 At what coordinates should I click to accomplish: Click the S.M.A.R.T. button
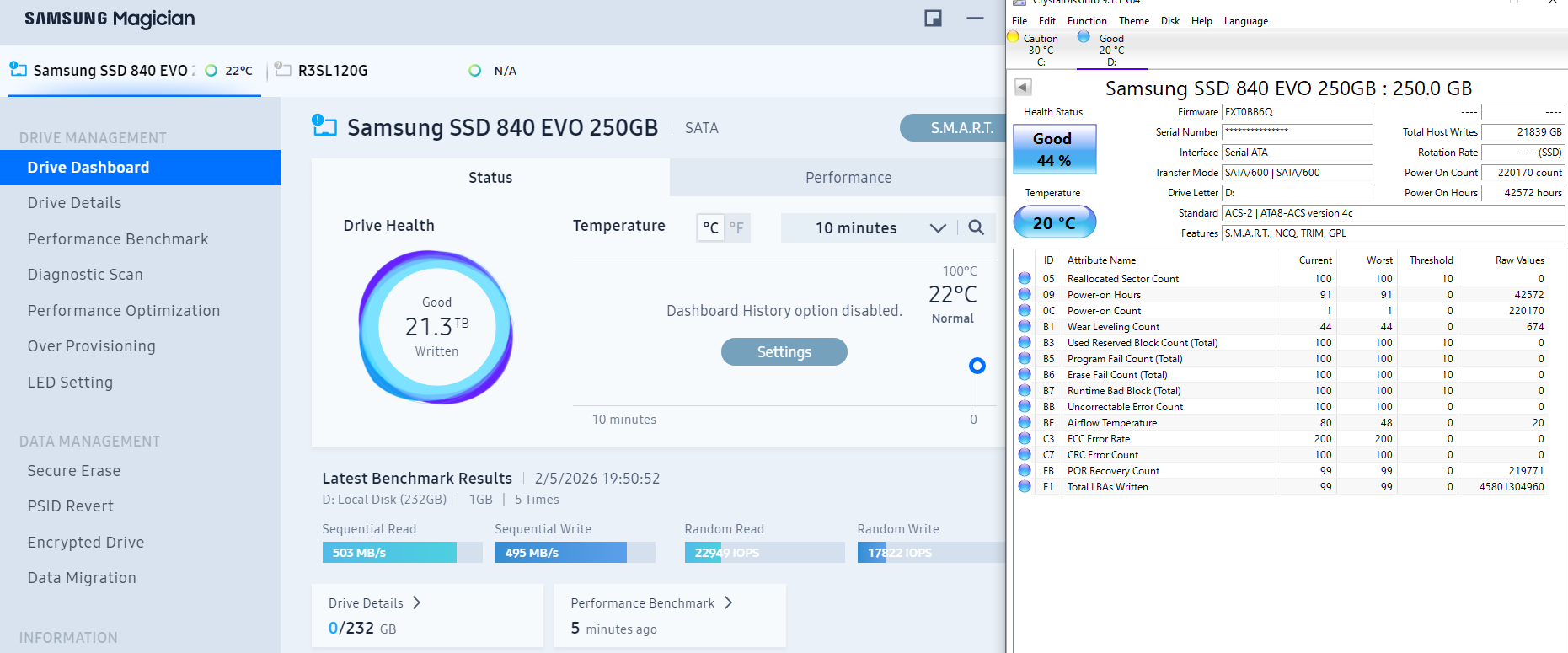961,128
